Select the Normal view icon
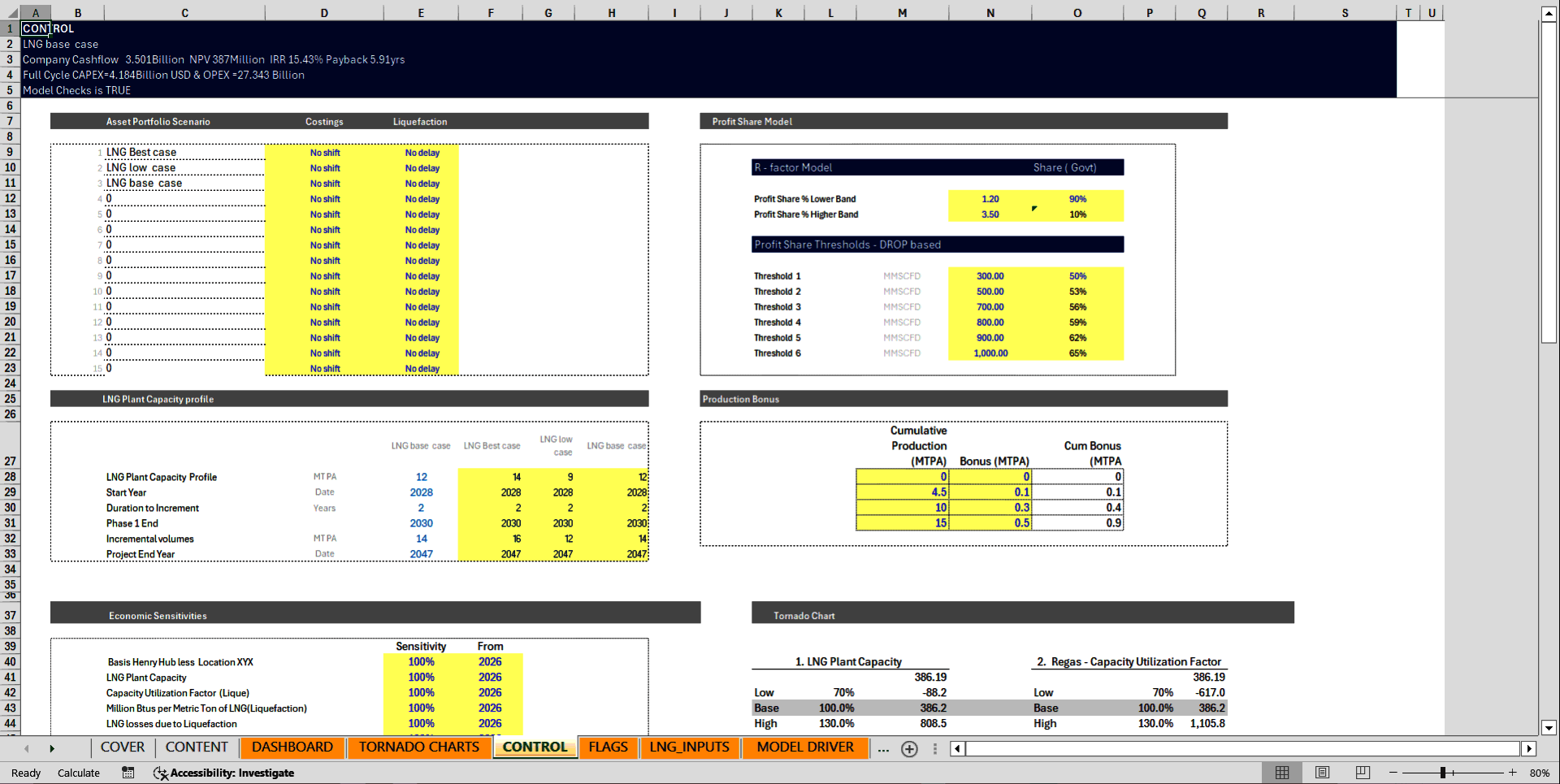The image size is (1560, 784). coord(1282,773)
